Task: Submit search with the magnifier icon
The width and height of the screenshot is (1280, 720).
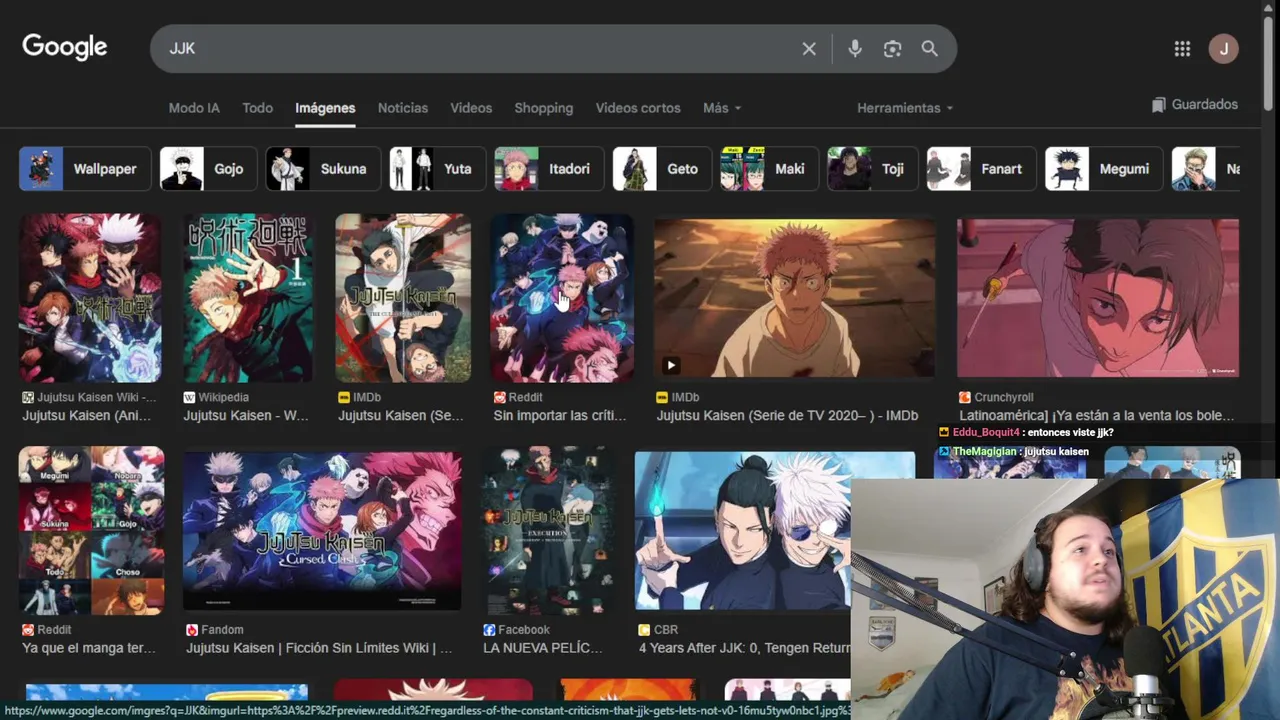Action: pyautogui.click(x=930, y=48)
